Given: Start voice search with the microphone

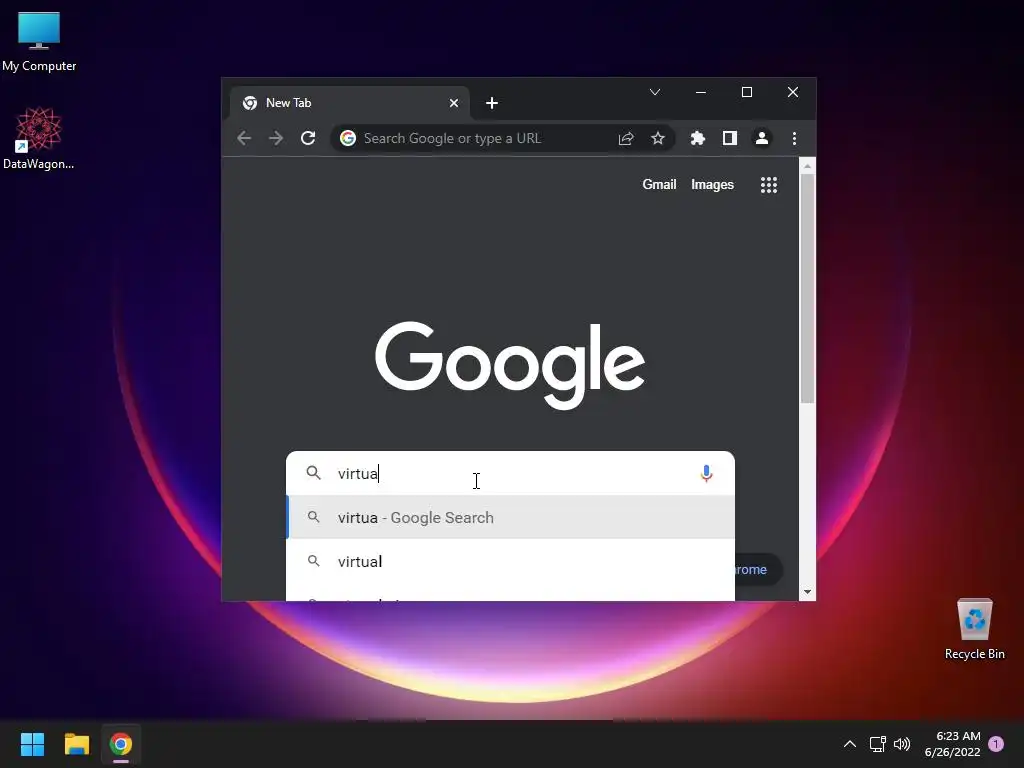Looking at the screenshot, I should coord(706,473).
